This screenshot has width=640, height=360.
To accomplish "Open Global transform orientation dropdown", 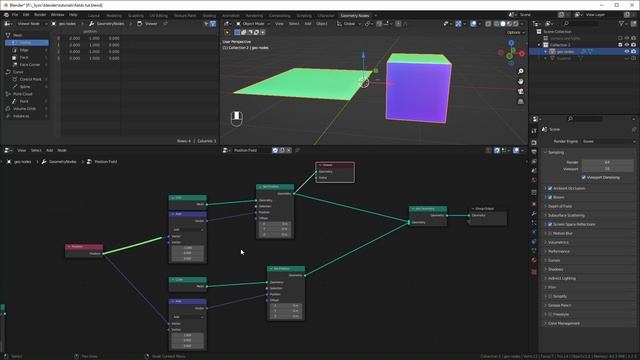I will (x=349, y=24).
